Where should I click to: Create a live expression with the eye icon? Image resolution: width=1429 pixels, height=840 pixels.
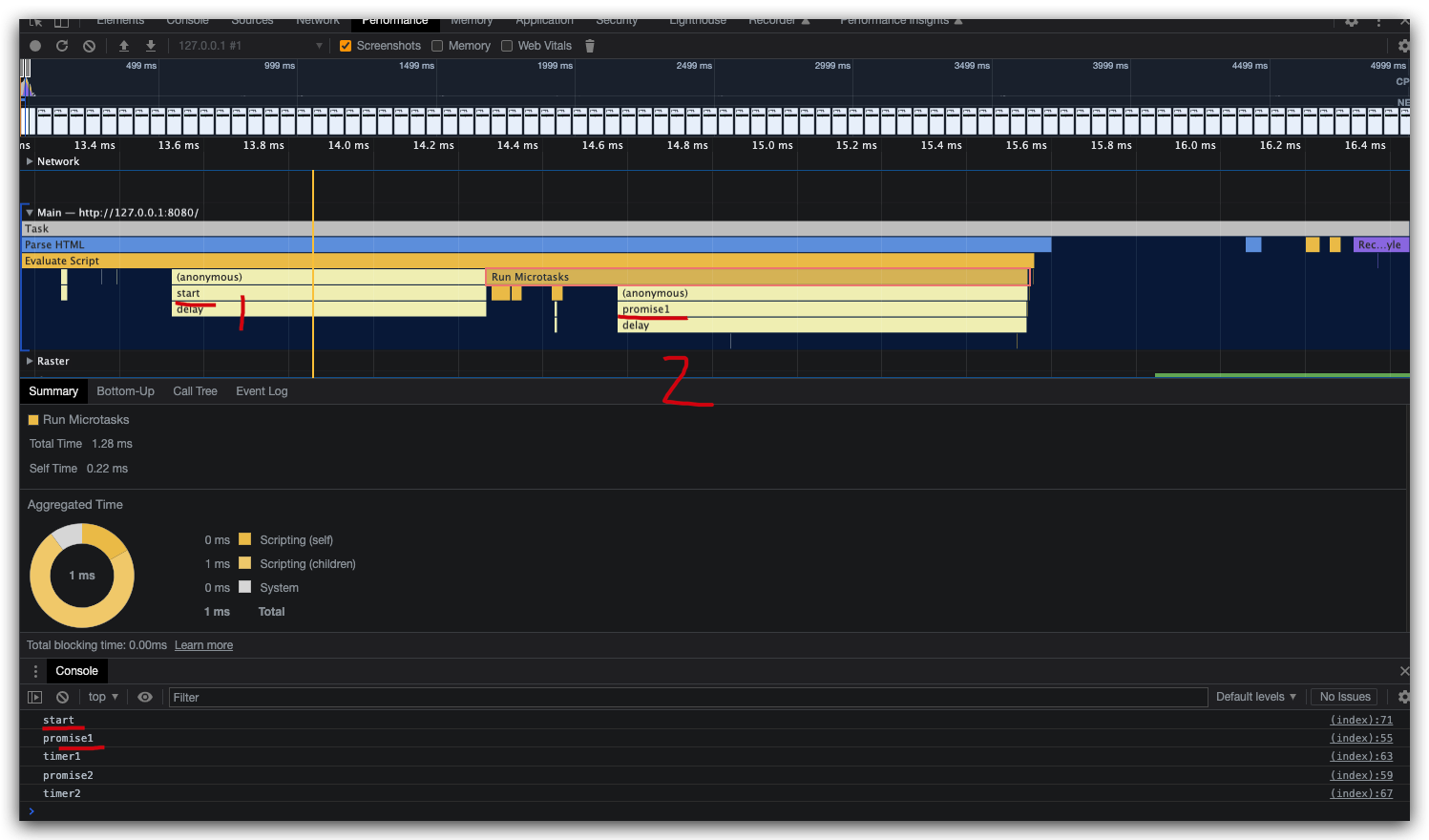tap(145, 698)
